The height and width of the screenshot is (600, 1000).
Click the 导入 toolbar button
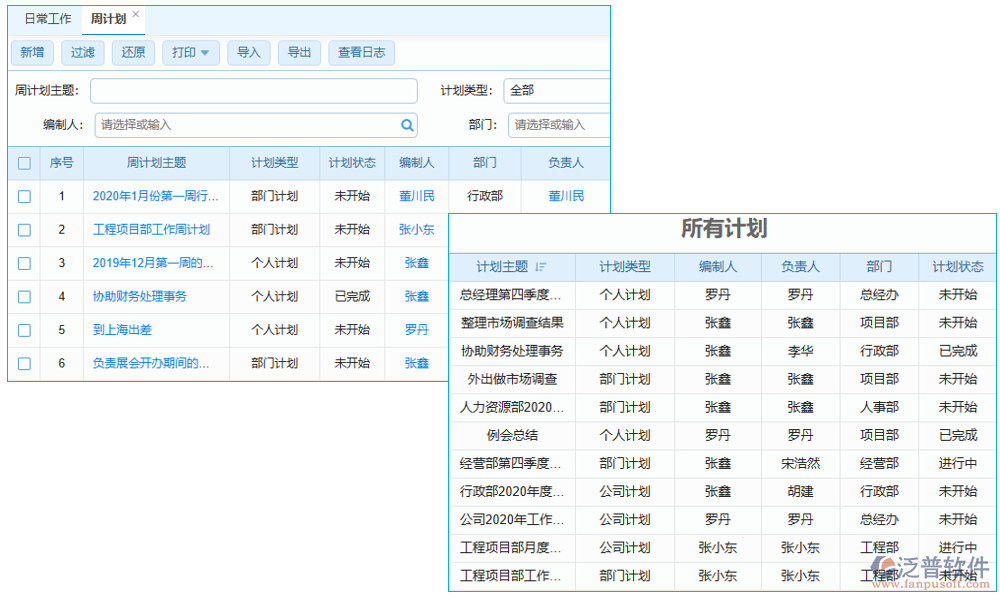point(249,53)
